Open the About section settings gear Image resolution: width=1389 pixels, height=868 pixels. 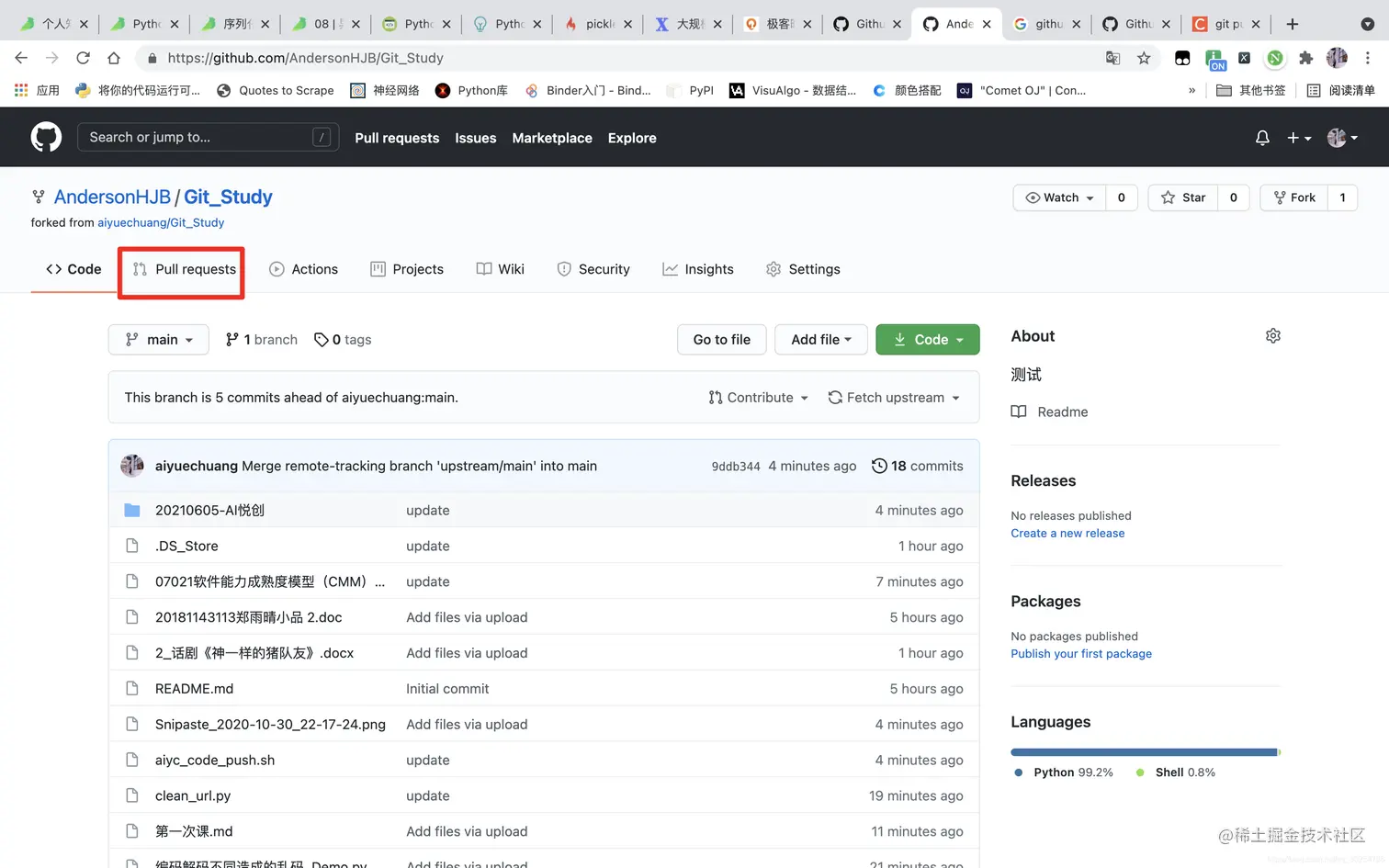[1272, 336]
